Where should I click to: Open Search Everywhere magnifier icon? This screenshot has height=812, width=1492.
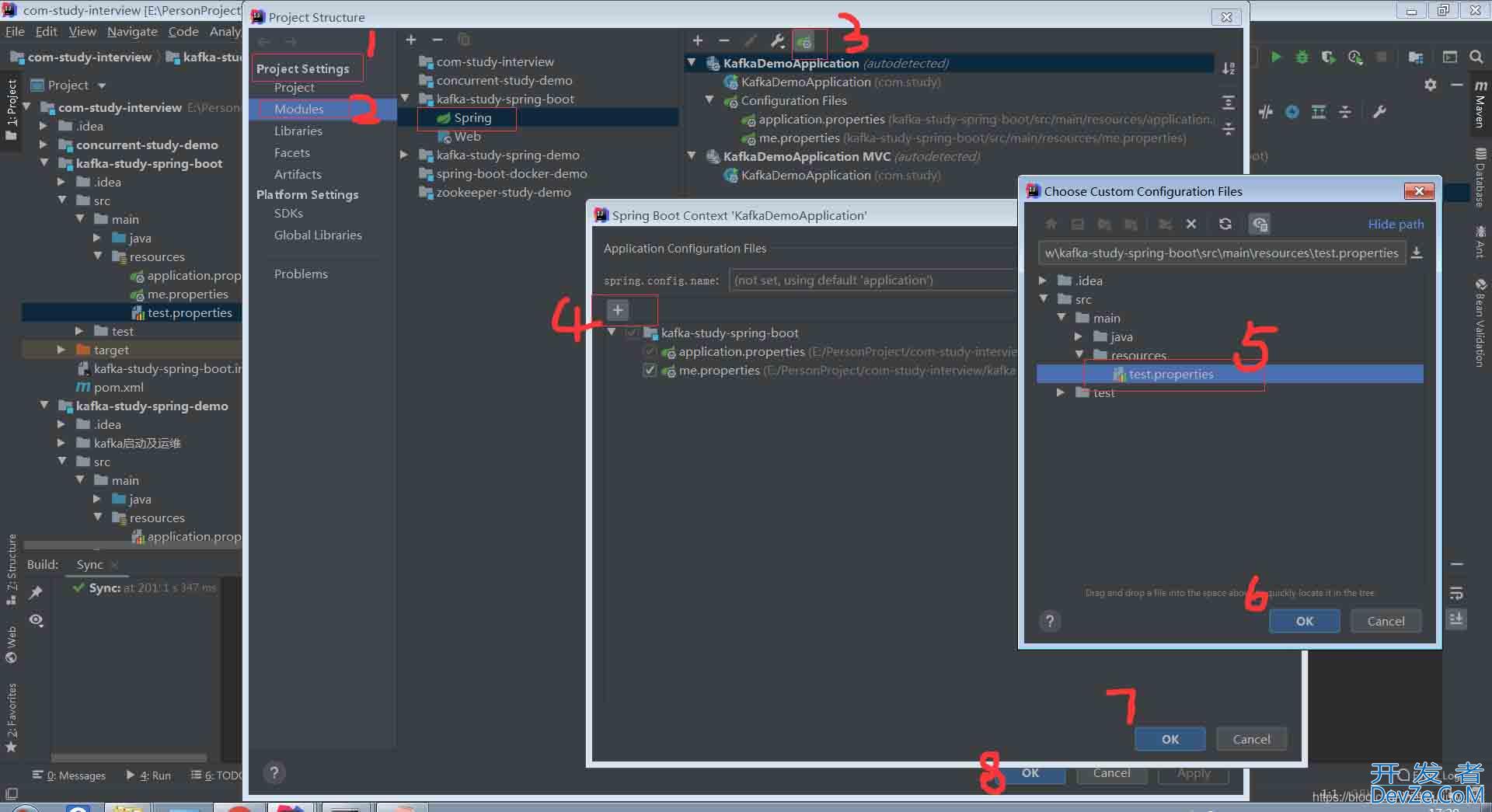(x=1476, y=57)
